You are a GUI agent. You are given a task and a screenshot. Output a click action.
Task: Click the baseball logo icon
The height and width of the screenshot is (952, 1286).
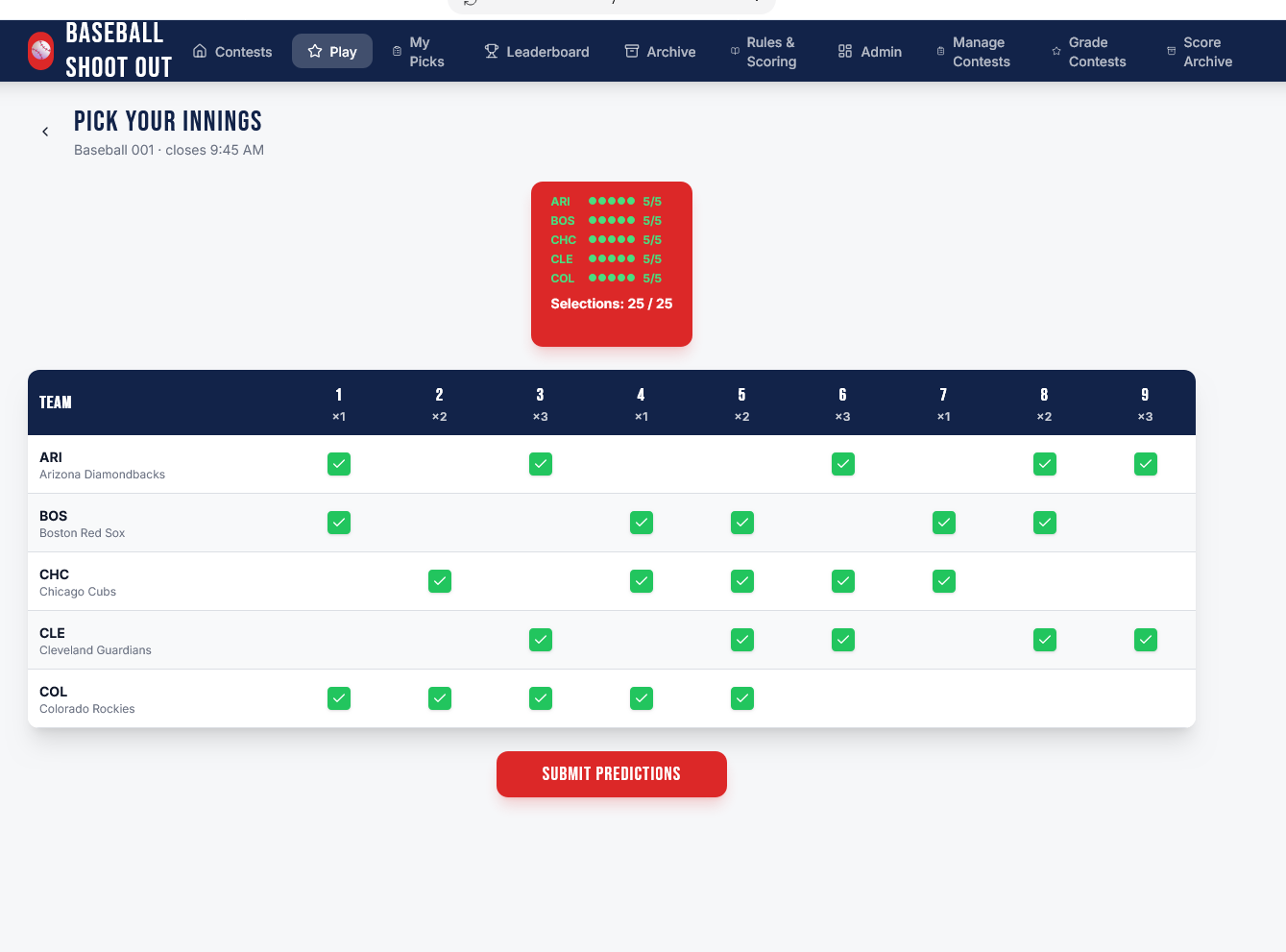[41, 51]
